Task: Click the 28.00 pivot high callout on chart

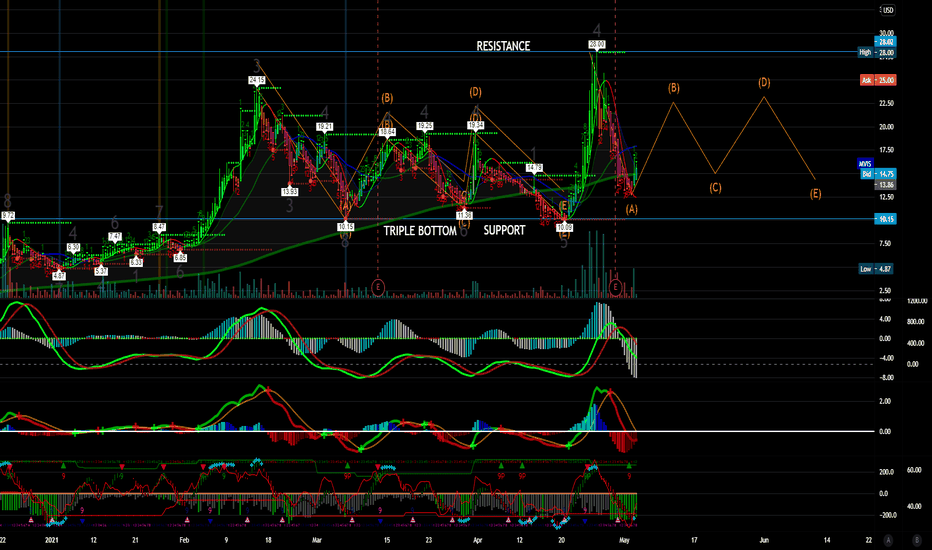Action: coord(597,45)
